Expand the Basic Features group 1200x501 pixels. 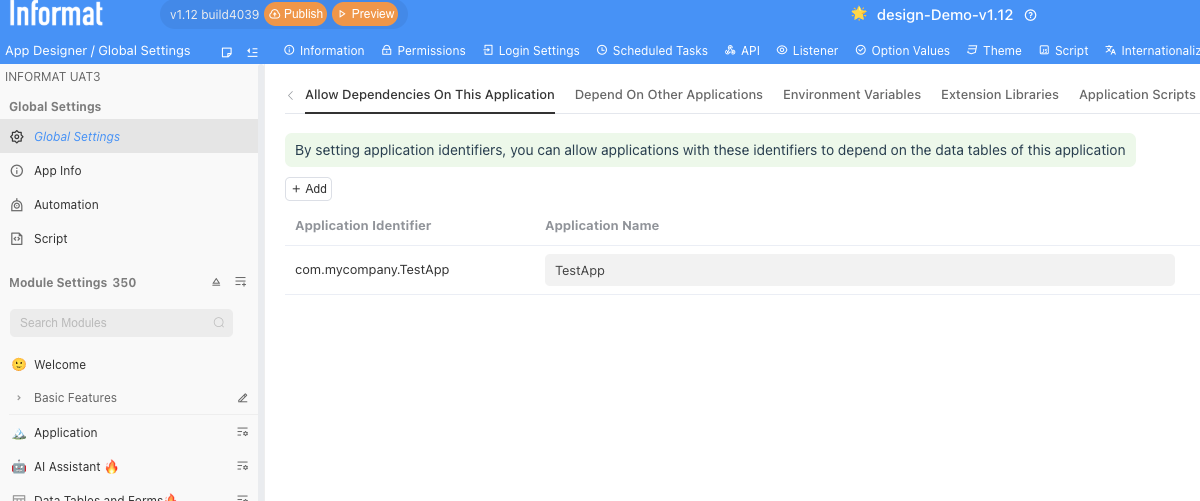(18, 398)
